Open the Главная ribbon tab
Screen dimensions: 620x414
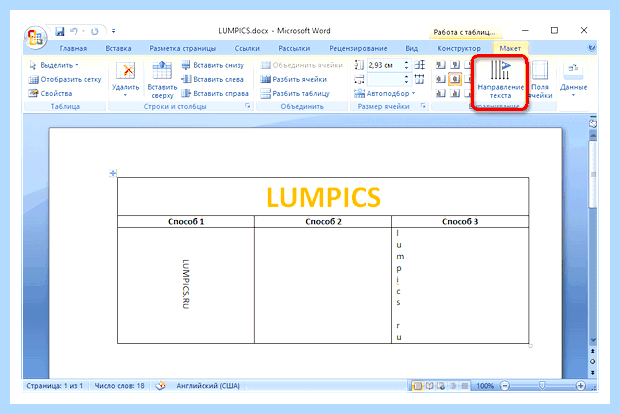[x=73, y=48]
